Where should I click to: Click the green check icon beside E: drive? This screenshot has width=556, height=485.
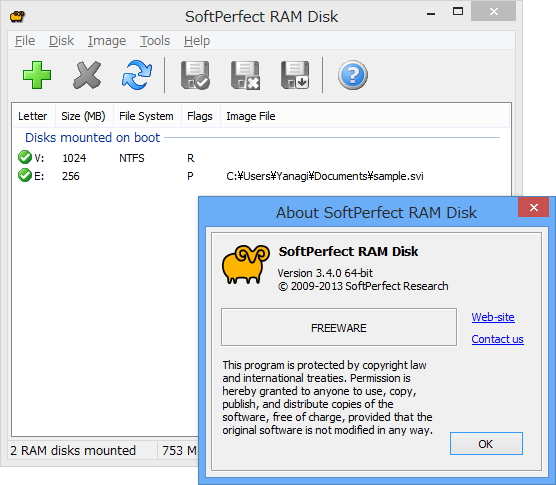coord(25,175)
